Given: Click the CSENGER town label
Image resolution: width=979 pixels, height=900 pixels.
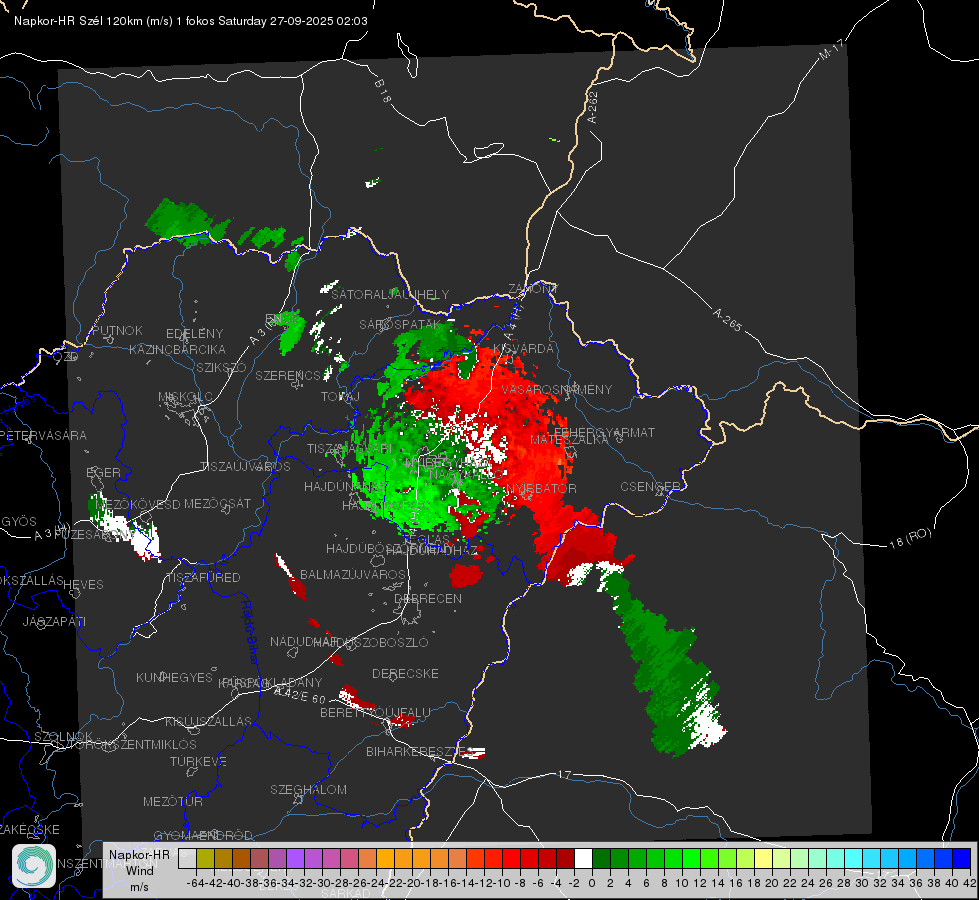Looking at the screenshot, I should point(650,487).
